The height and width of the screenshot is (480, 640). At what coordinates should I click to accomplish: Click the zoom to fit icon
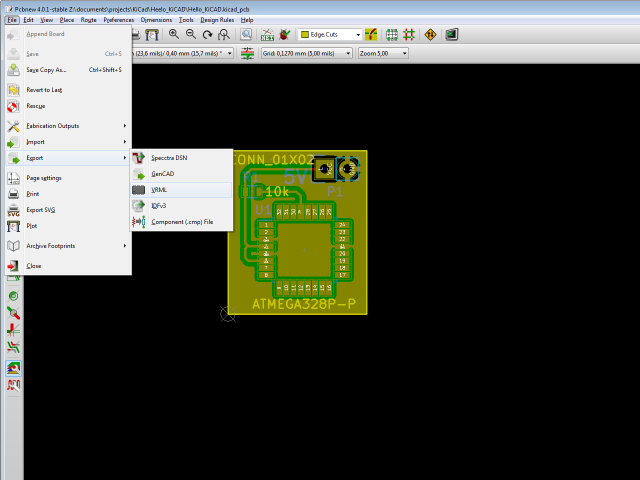tap(224, 35)
